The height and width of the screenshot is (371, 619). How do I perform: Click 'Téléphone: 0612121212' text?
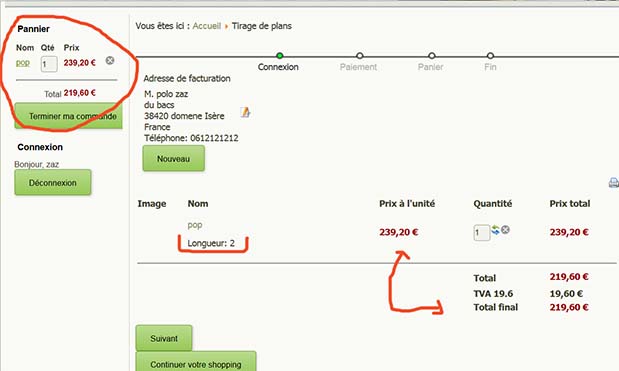(x=191, y=138)
